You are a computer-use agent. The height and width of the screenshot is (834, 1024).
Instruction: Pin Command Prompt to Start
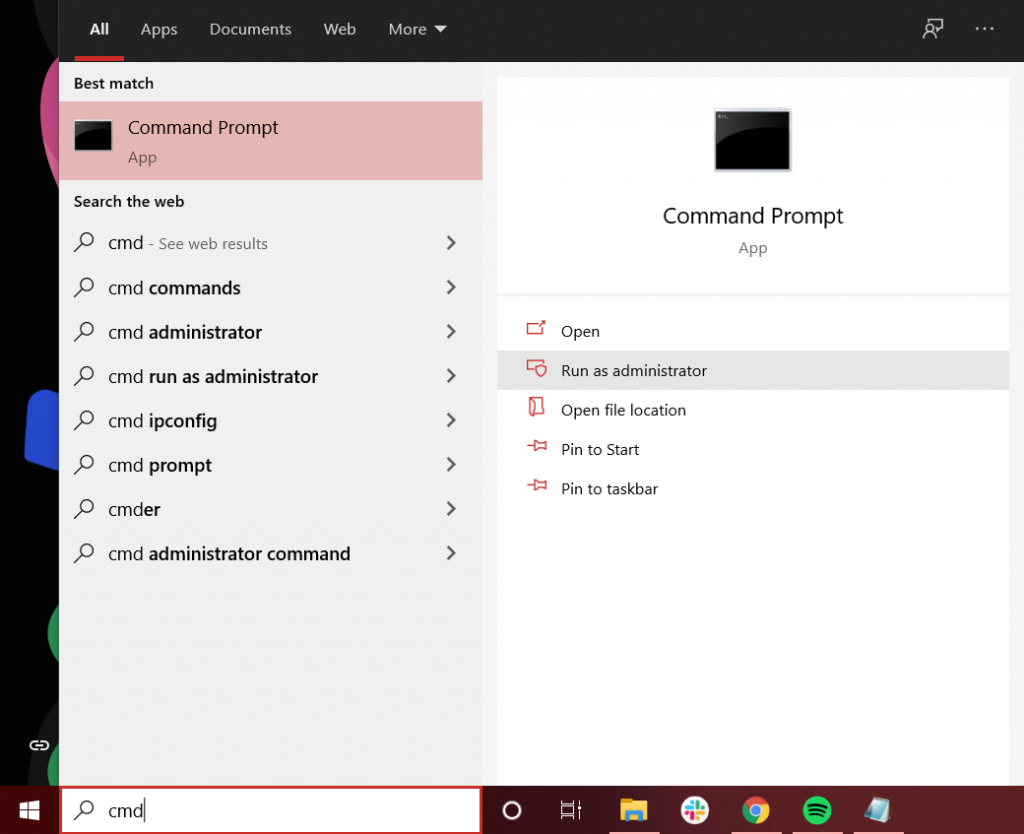[x=598, y=449]
